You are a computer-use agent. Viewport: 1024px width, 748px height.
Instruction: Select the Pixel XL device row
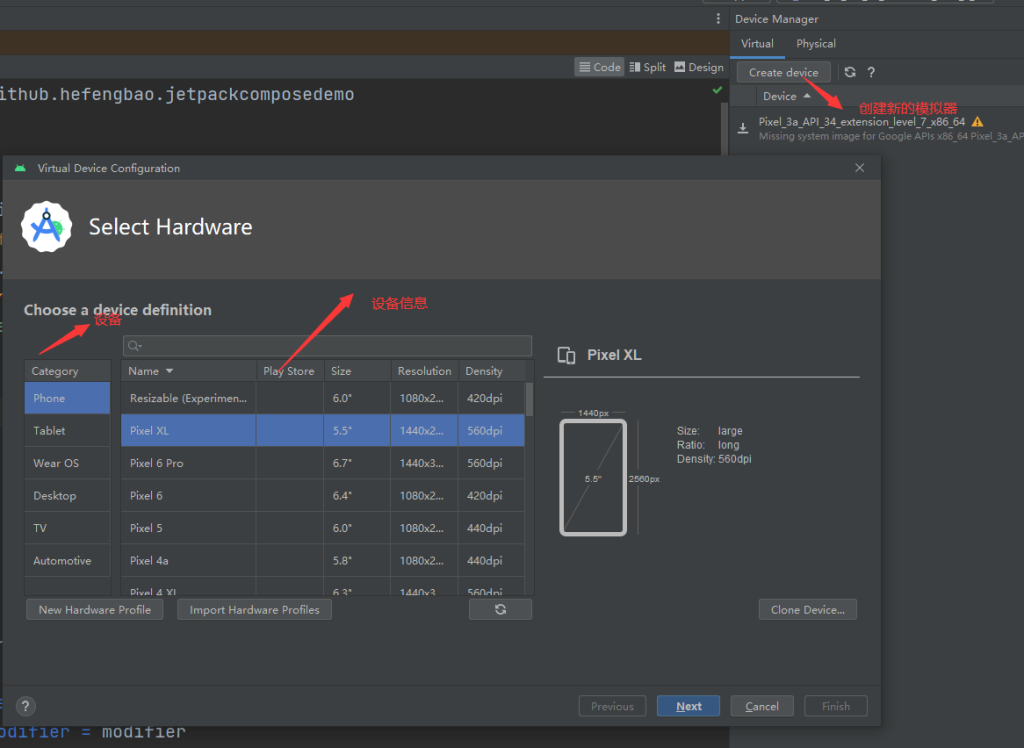tap(323, 431)
